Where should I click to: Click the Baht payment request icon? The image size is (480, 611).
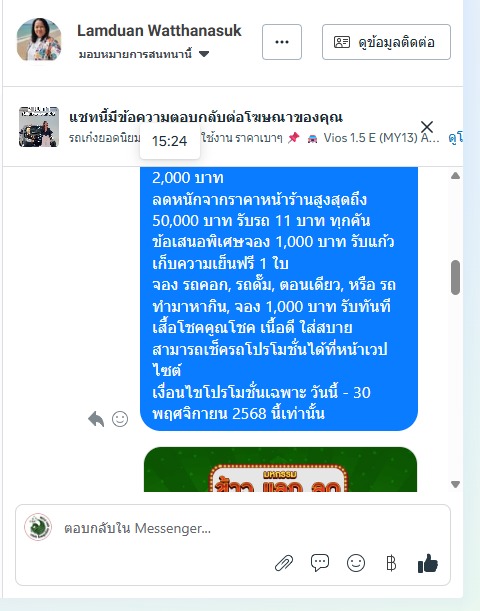(391, 563)
